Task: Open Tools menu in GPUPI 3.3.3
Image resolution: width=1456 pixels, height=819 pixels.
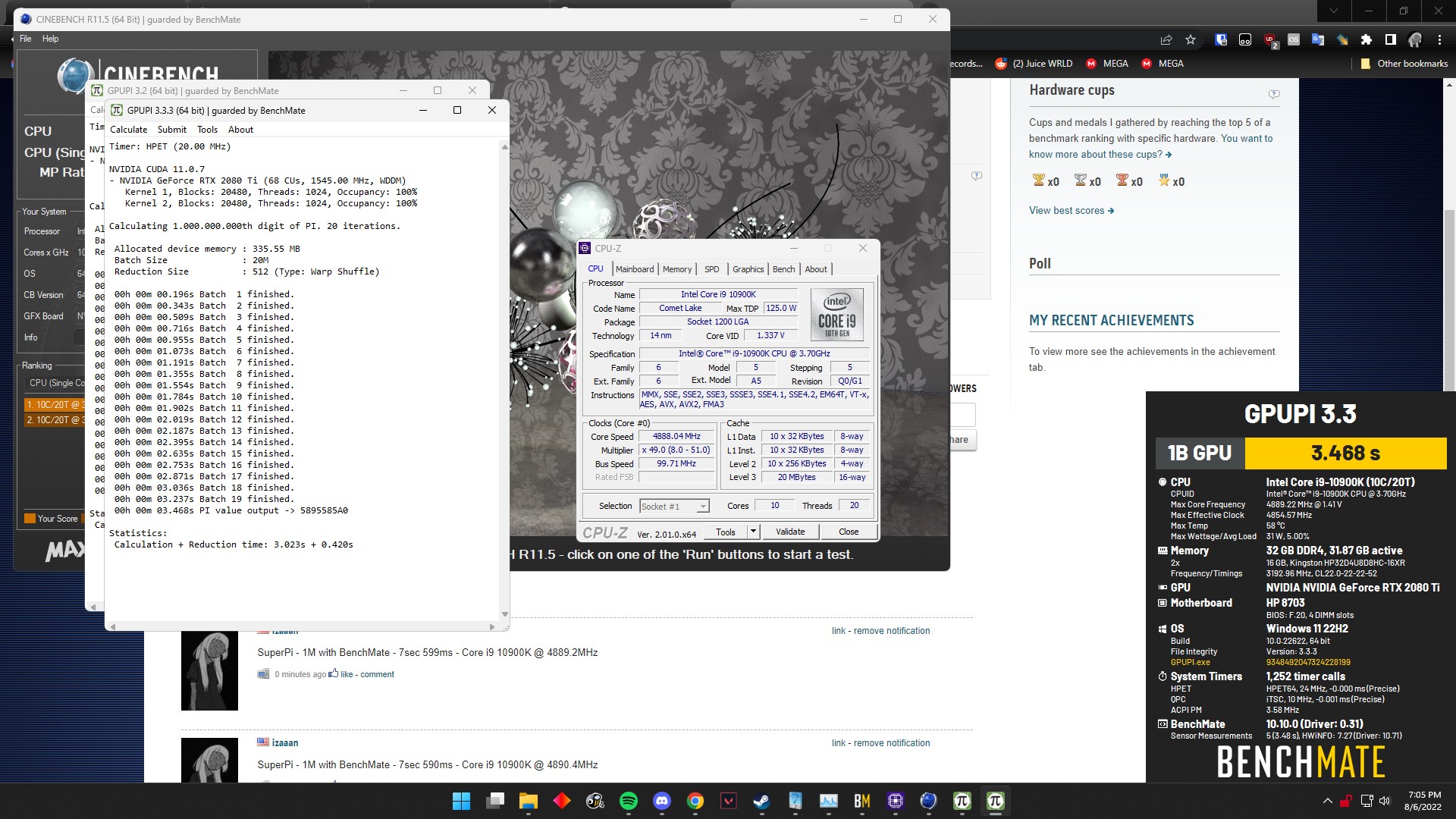Action: [x=208, y=130]
